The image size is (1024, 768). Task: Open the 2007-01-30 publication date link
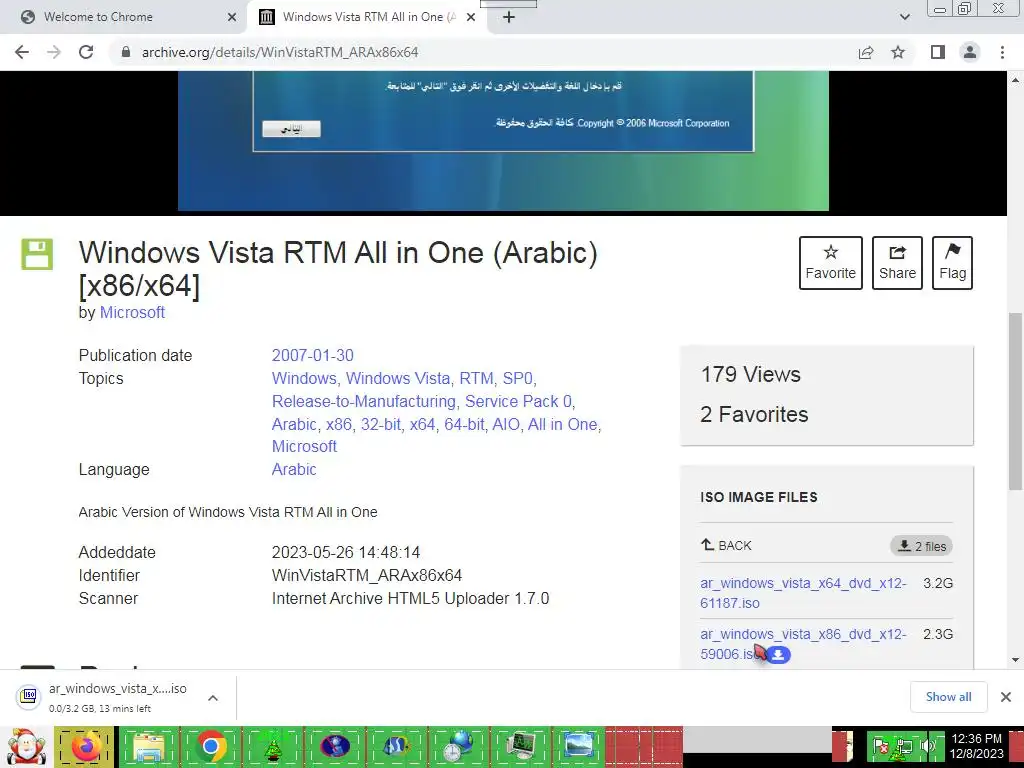click(x=313, y=355)
